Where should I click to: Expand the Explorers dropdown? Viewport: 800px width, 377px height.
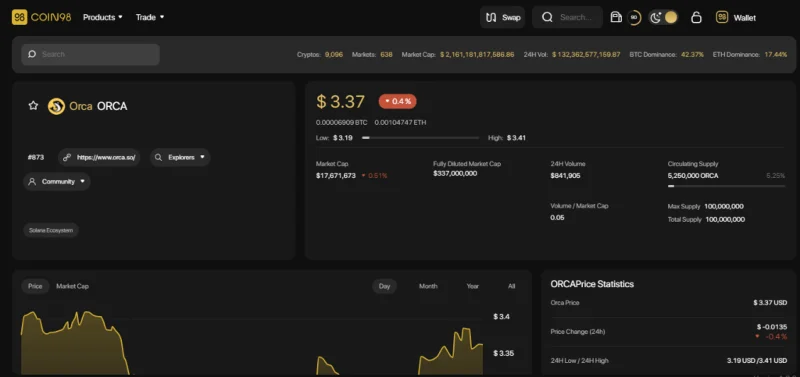[180, 158]
